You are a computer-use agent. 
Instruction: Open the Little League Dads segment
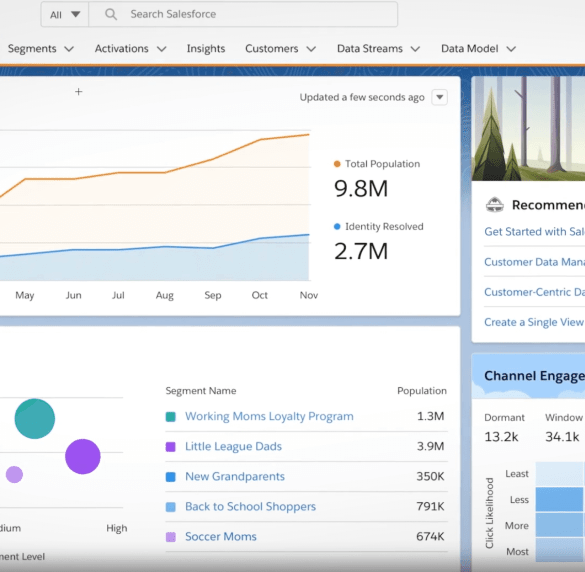click(x=233, y=446)
